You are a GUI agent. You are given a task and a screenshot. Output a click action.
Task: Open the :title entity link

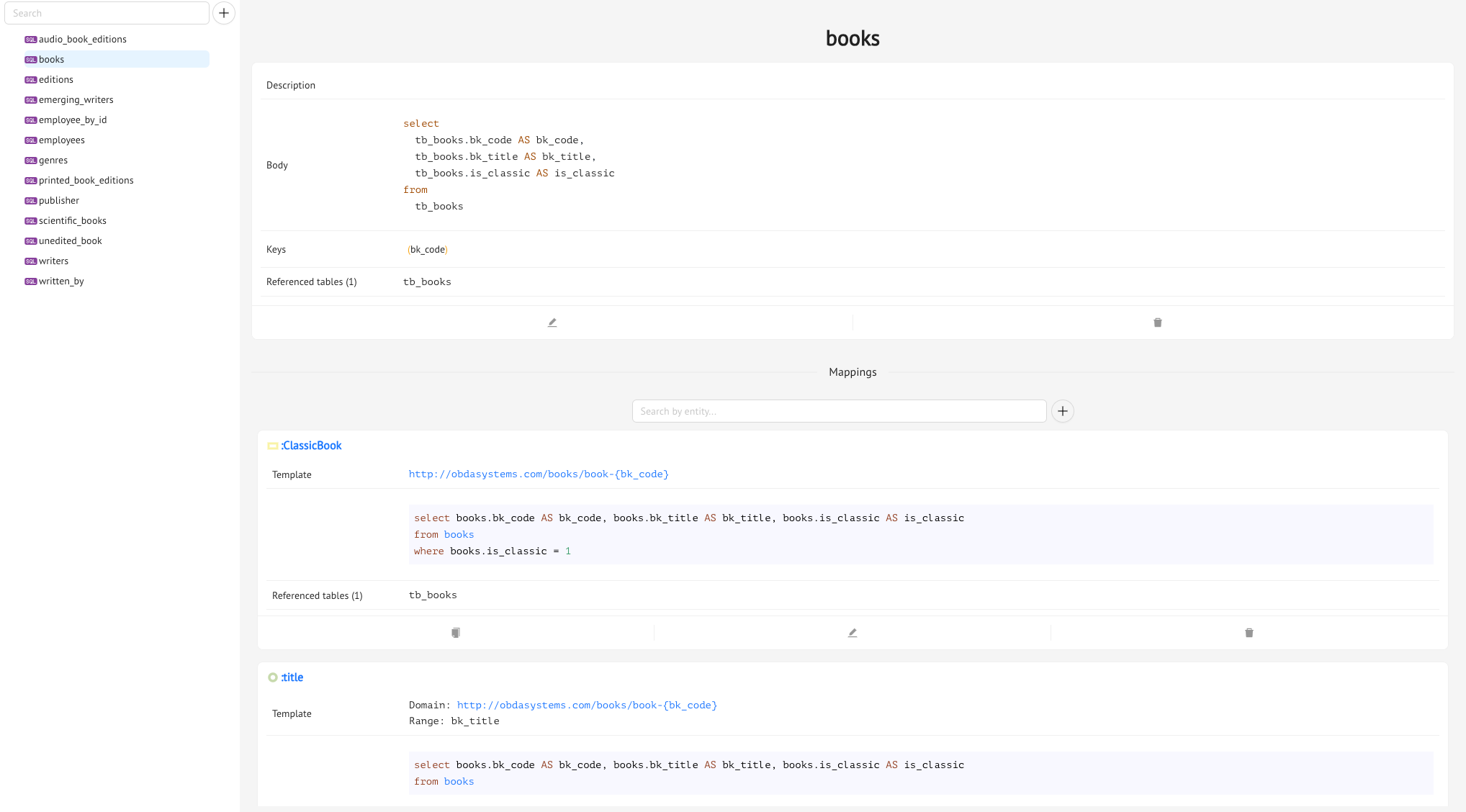292,677
